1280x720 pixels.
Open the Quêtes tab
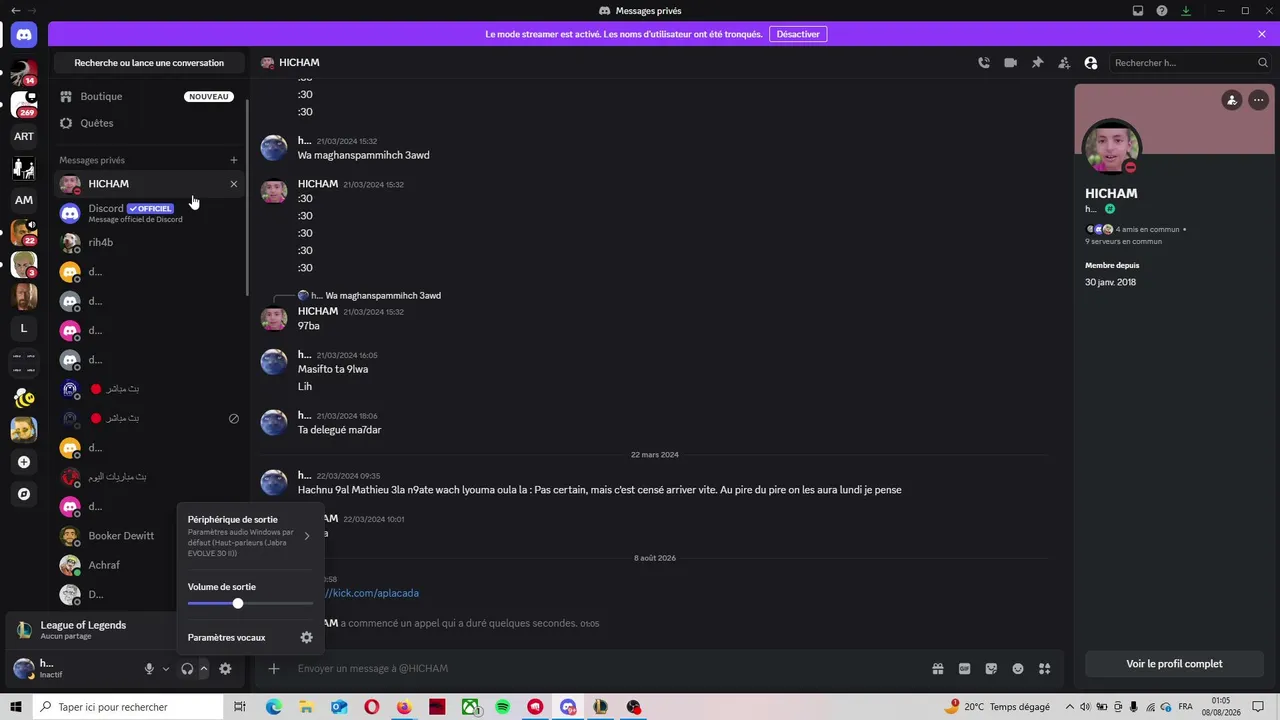coord(150,123)
